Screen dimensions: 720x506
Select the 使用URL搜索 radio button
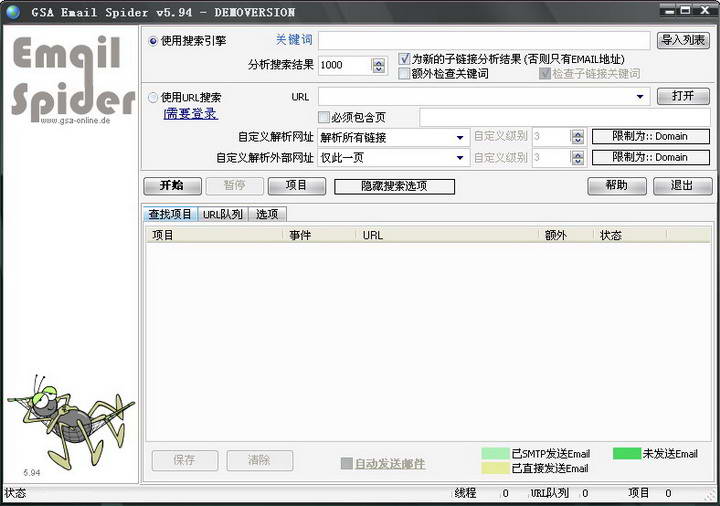pos(153,97)
